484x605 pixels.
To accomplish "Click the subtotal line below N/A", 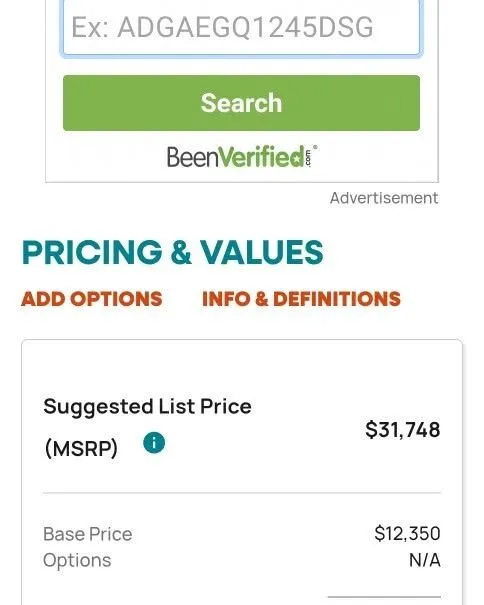I will [384, 597].
